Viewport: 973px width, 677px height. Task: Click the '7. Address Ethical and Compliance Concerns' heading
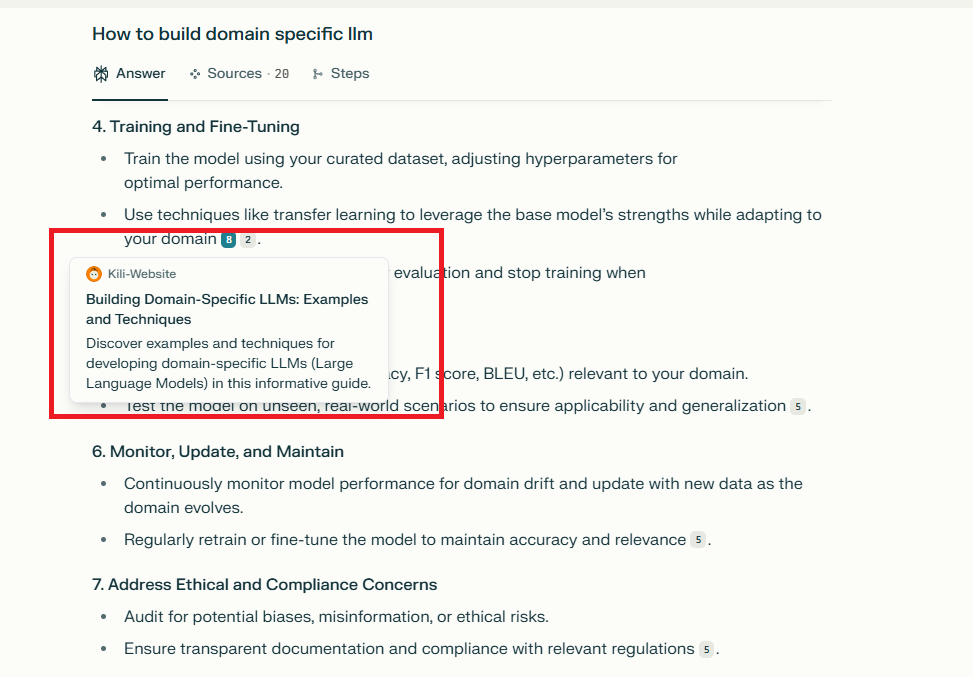click(x=265, y=585)
